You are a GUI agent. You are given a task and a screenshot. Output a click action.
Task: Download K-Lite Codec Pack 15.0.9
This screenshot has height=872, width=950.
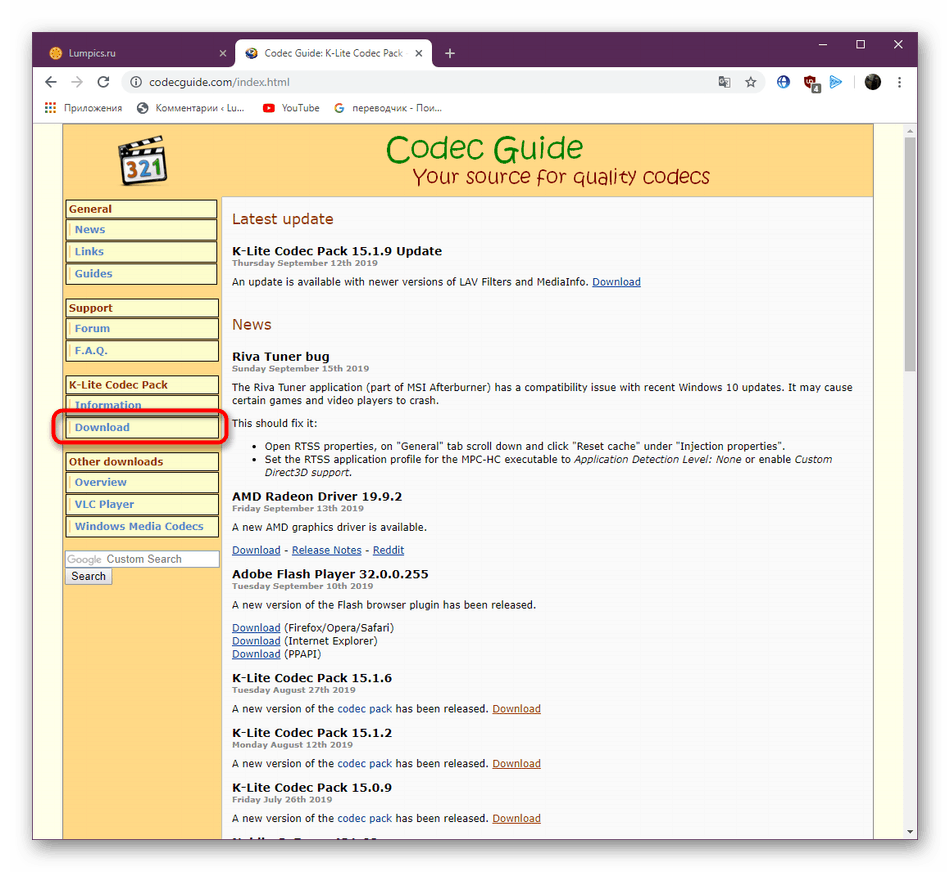(x=516, y=819)
